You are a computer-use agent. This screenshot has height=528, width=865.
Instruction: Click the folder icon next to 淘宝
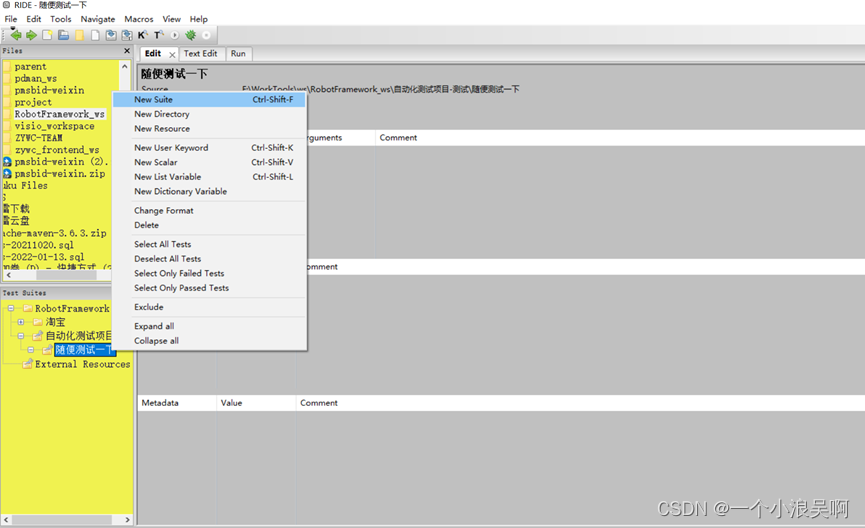(x=38, y=322)
